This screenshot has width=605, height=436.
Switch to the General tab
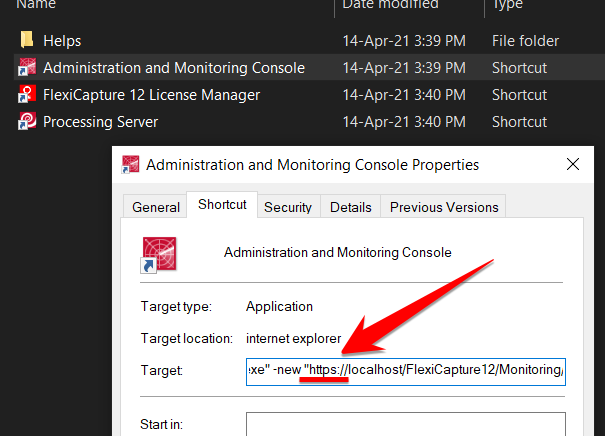(x=155, y=207)
